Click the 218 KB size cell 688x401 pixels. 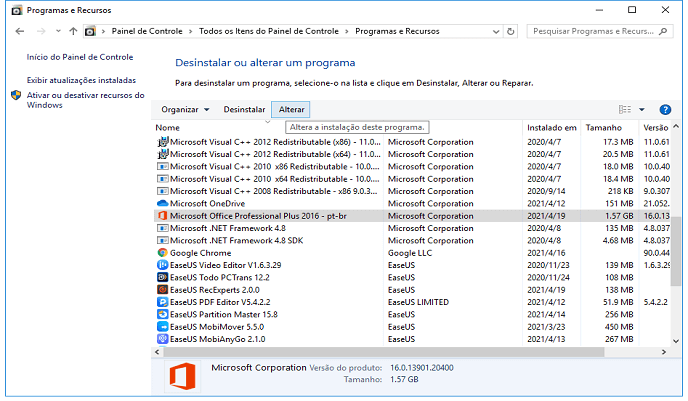(x=620, y=191)
